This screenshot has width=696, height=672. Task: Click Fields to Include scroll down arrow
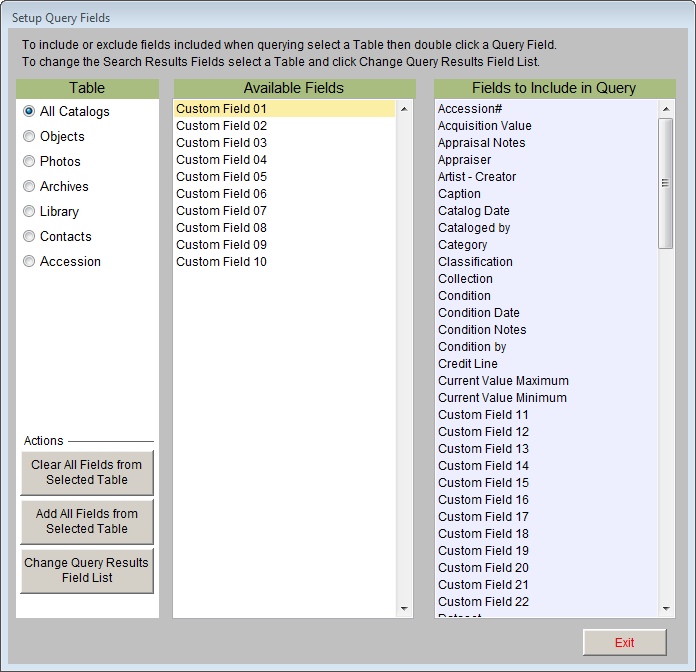666,609
